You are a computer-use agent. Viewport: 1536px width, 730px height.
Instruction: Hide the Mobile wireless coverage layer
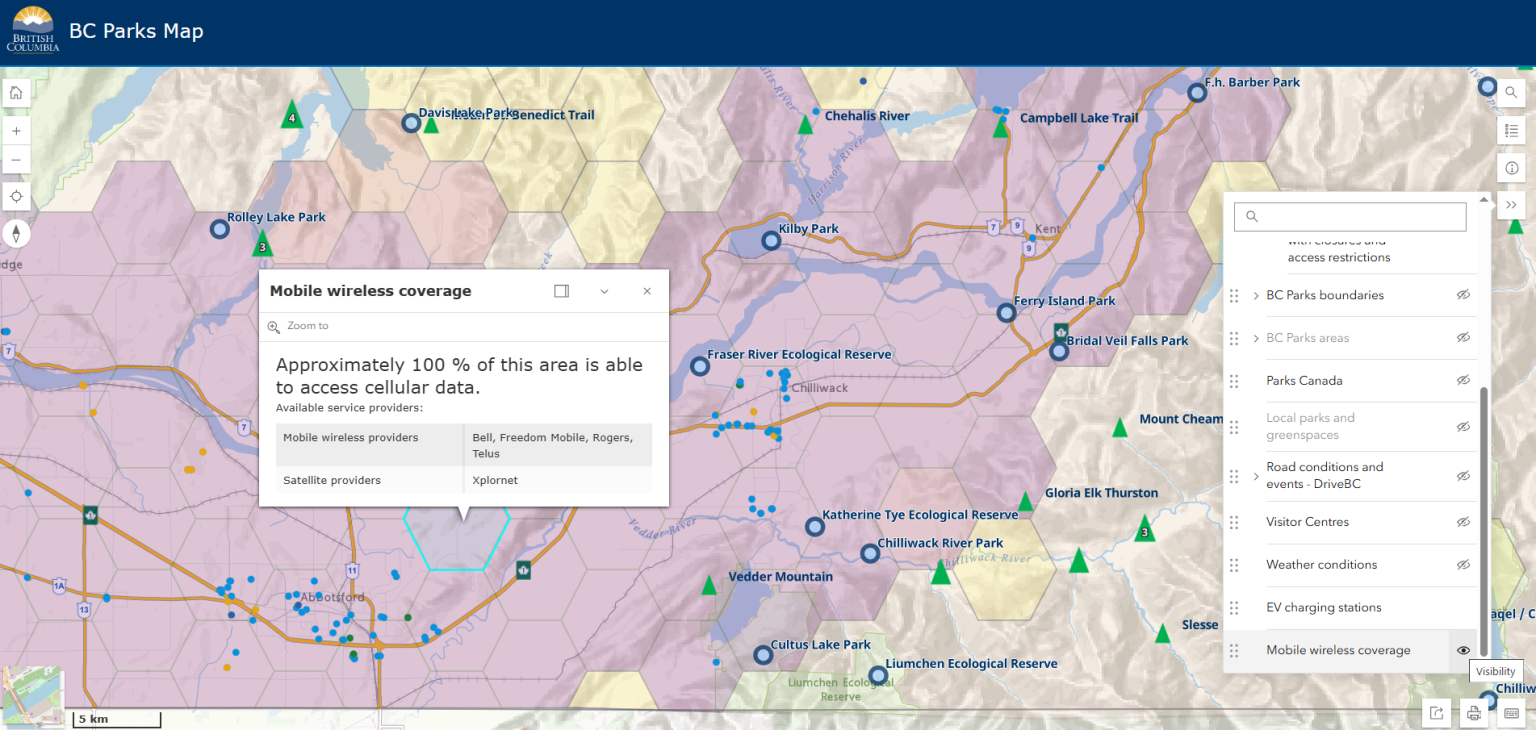[1463, 649]
